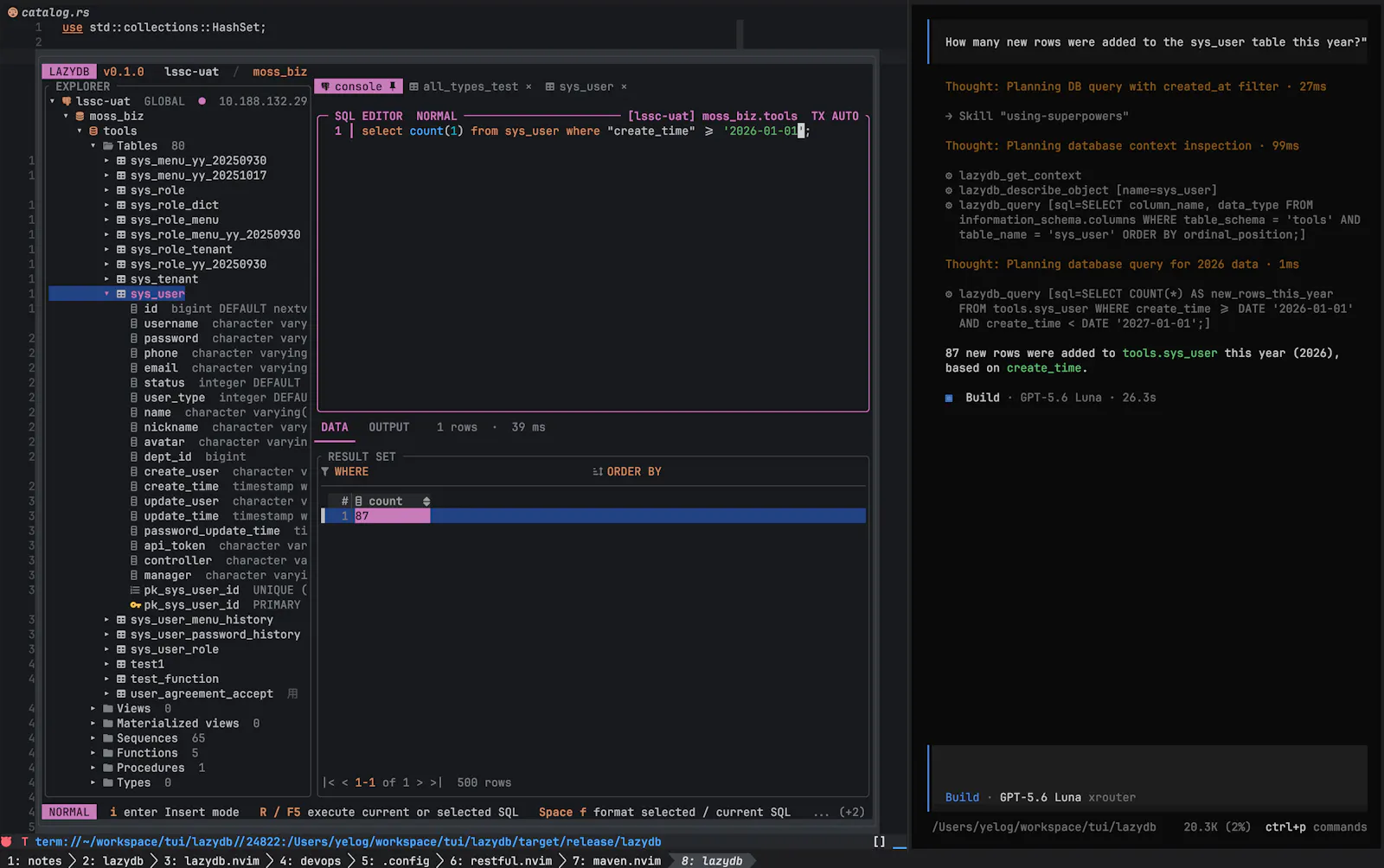Click the (+2) more shortcuts indicator

pyautogui.click(x=851, y=813)
